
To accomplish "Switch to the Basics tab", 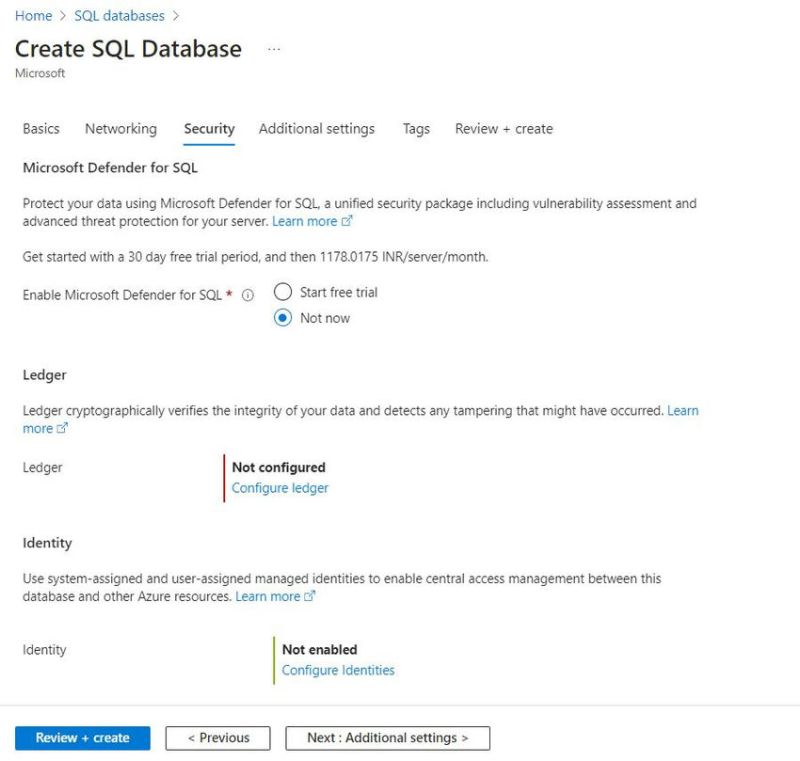I will coord(41,129).
